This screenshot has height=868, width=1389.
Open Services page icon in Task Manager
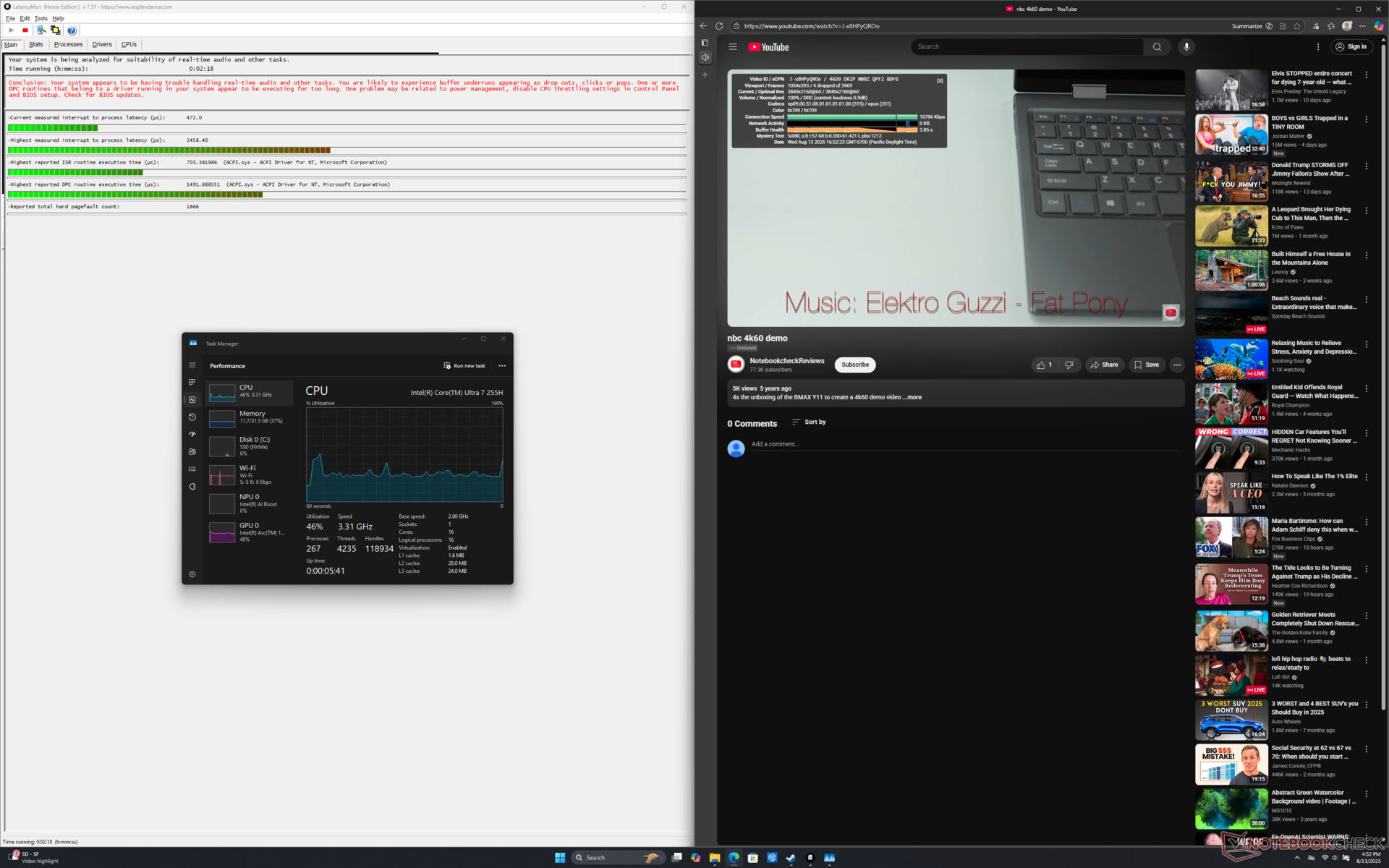click(192, 486)
